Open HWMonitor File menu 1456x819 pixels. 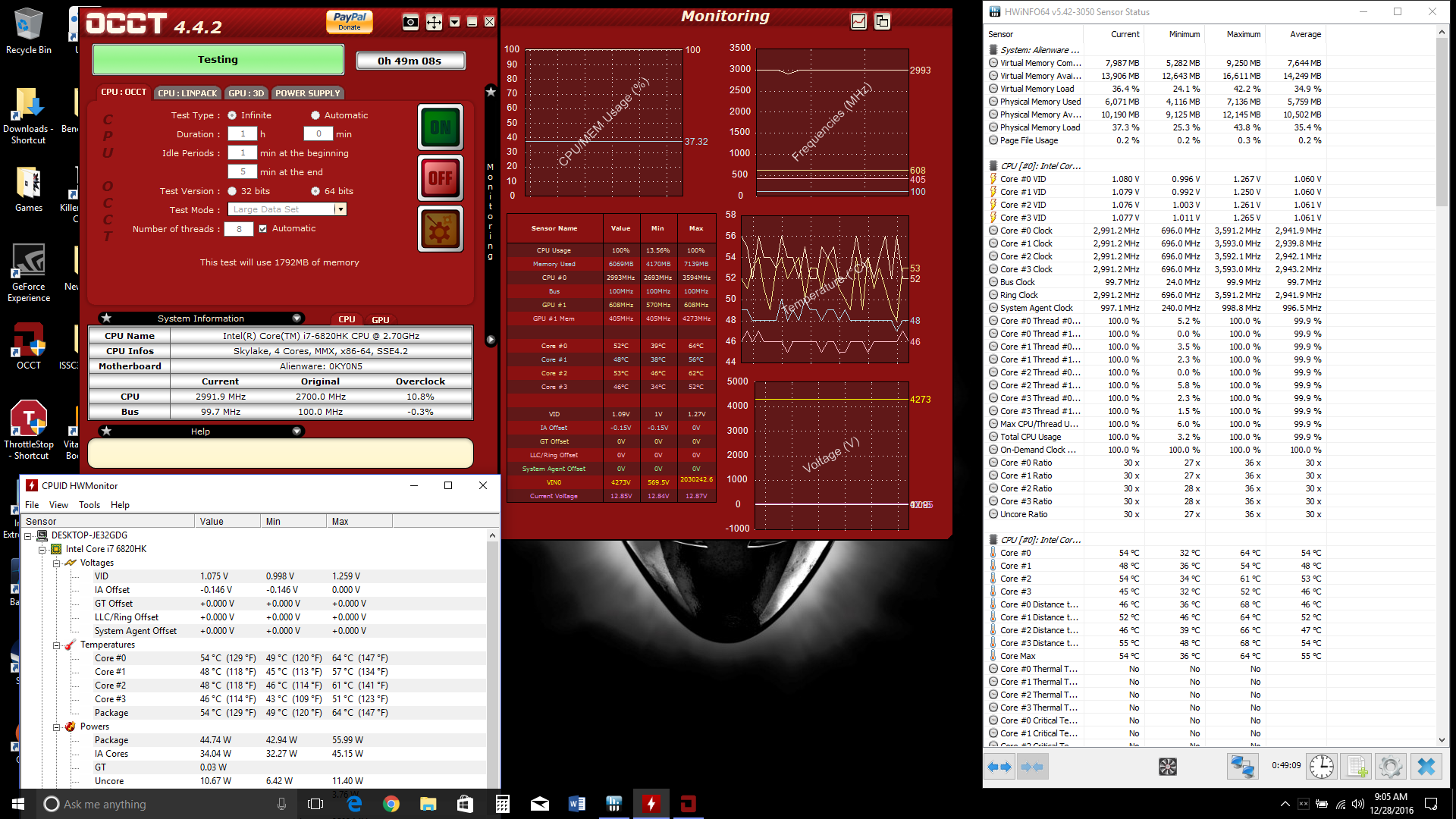(32, 505)
